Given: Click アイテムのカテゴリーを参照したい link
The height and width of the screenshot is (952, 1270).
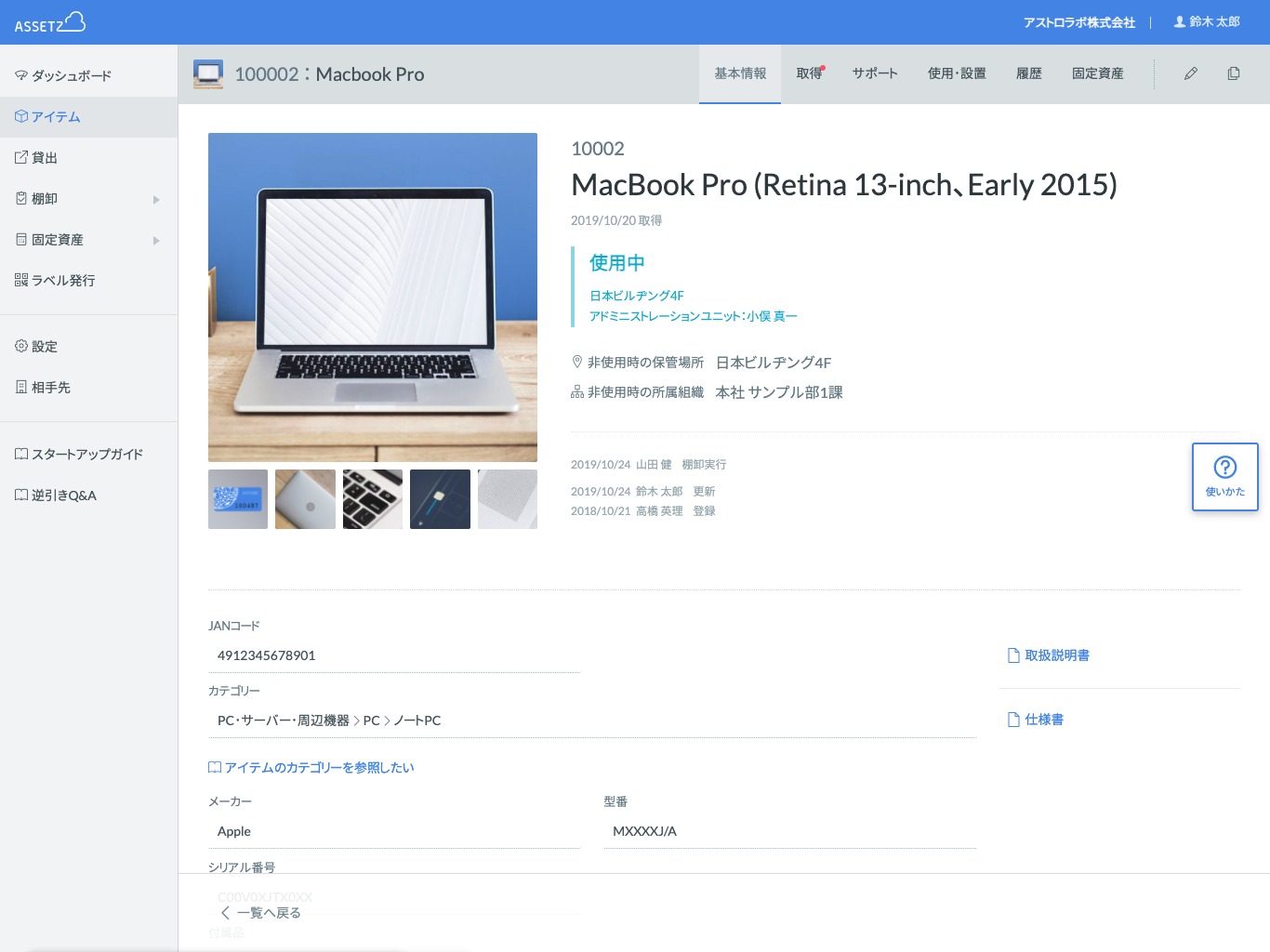Looking at the screenshot, I should (311, 767).
